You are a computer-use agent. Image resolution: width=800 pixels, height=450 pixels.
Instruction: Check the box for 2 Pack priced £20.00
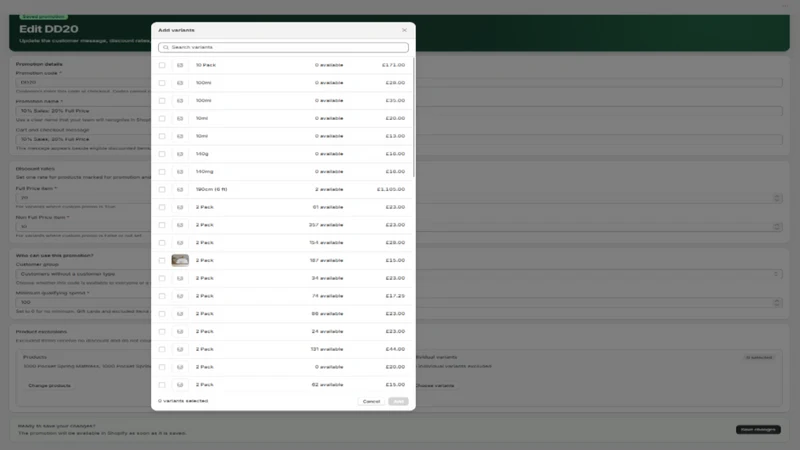(x=162, y=367)
